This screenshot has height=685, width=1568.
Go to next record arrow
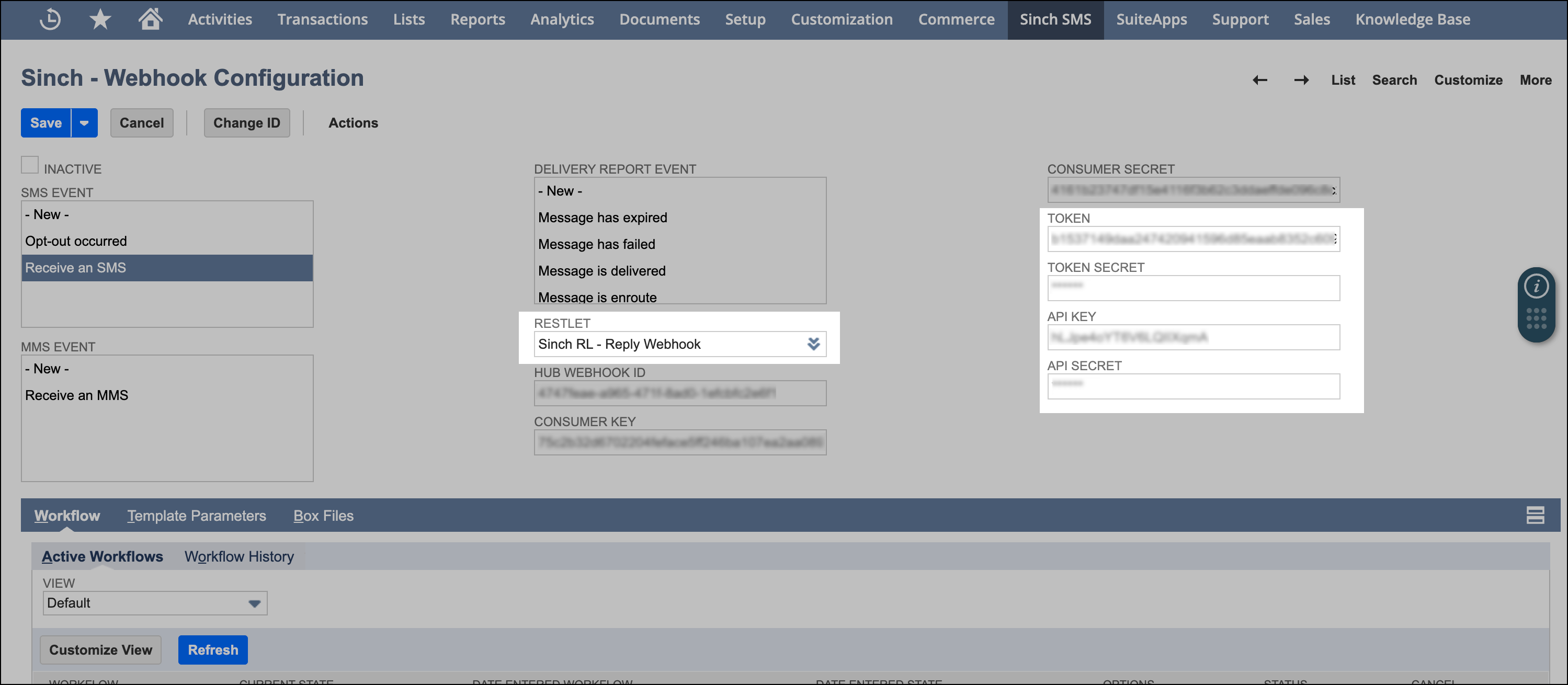click(1301, 81)
